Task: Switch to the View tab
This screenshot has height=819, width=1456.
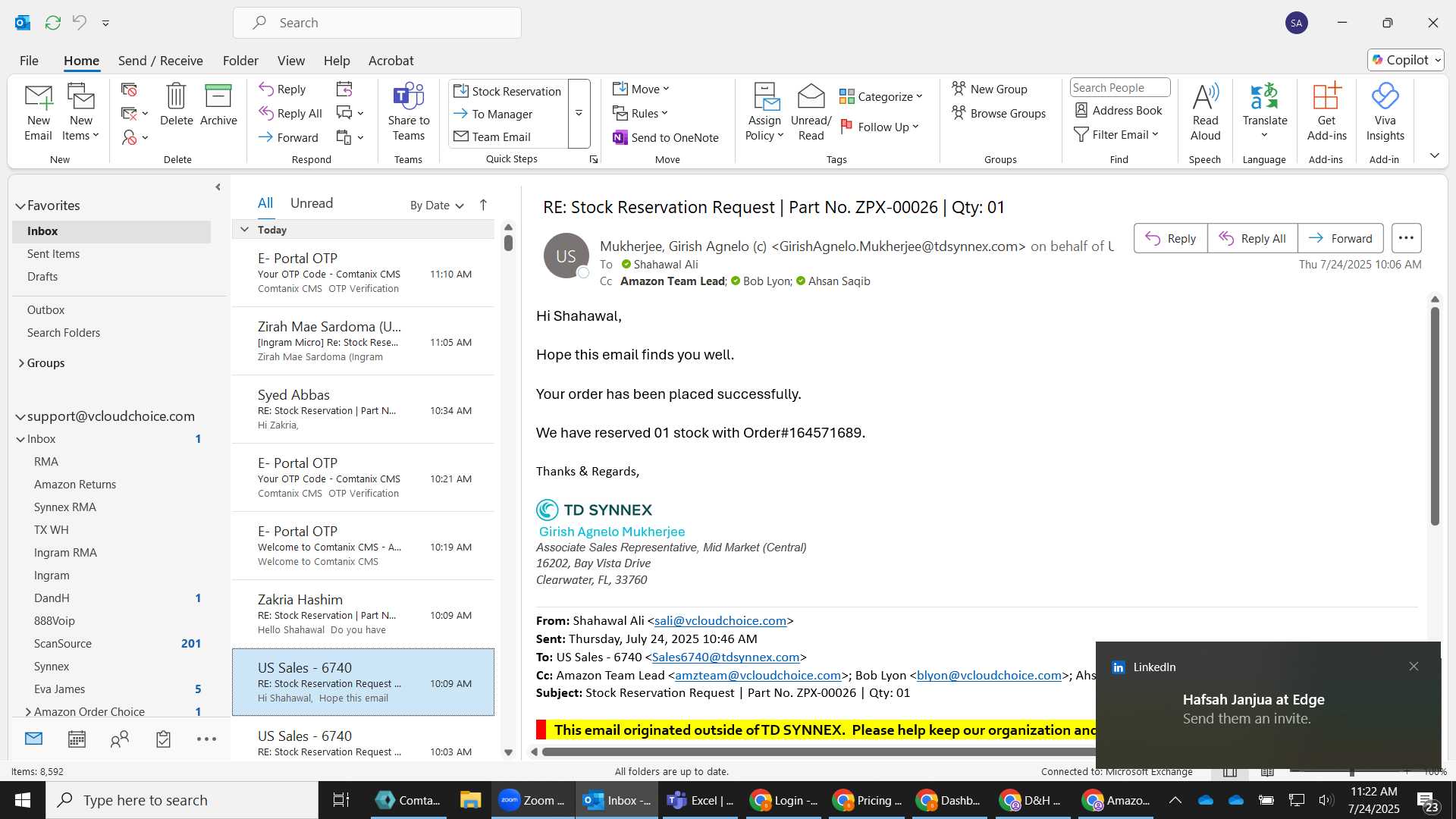Action: [x=290, y=61]
